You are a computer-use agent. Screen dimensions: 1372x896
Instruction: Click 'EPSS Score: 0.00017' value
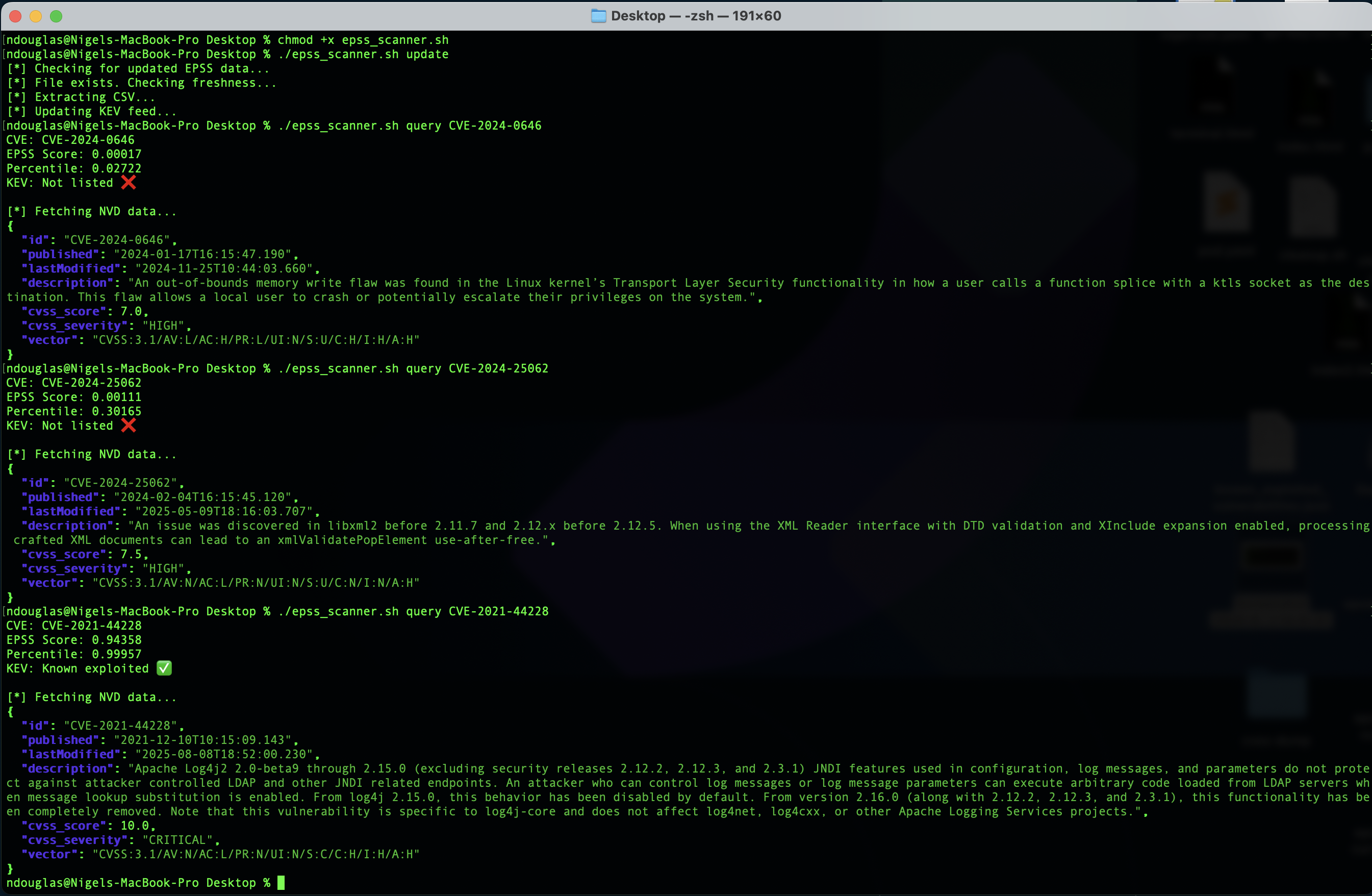74,155
